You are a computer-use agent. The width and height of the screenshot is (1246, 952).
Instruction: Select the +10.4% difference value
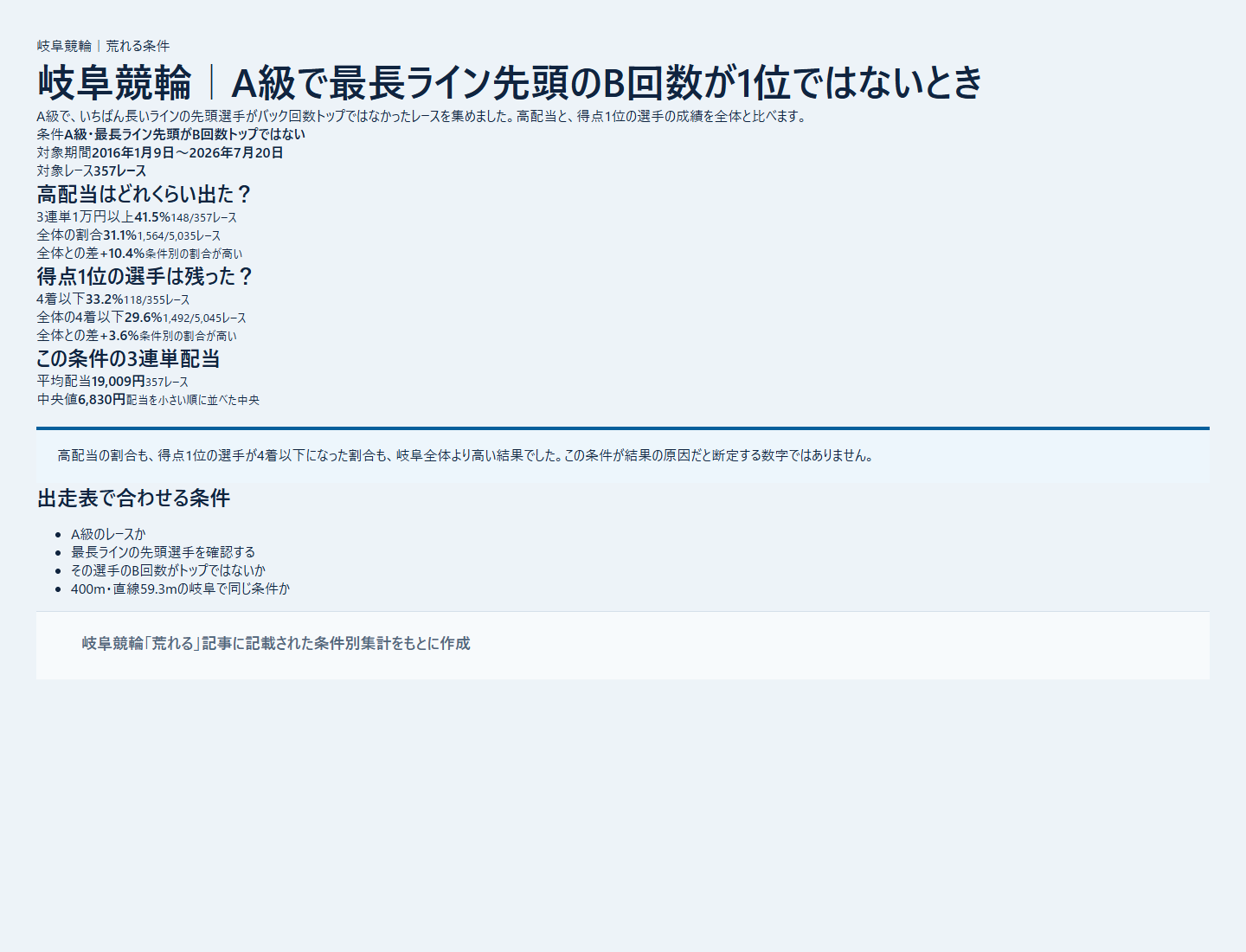point(122,253)
